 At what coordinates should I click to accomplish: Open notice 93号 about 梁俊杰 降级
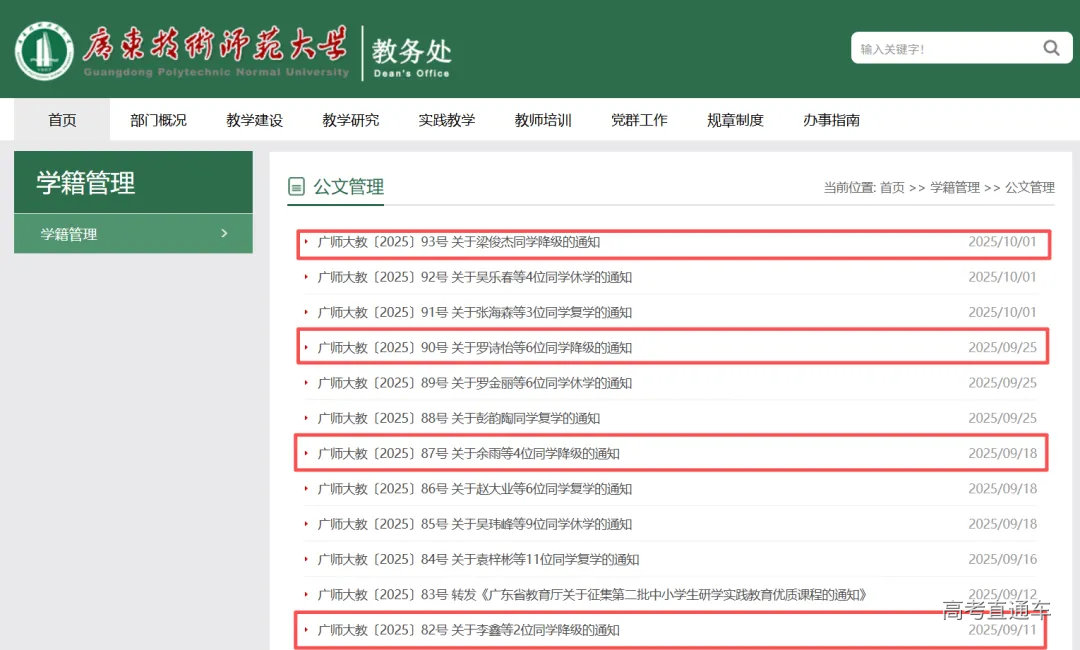[458, 242]
